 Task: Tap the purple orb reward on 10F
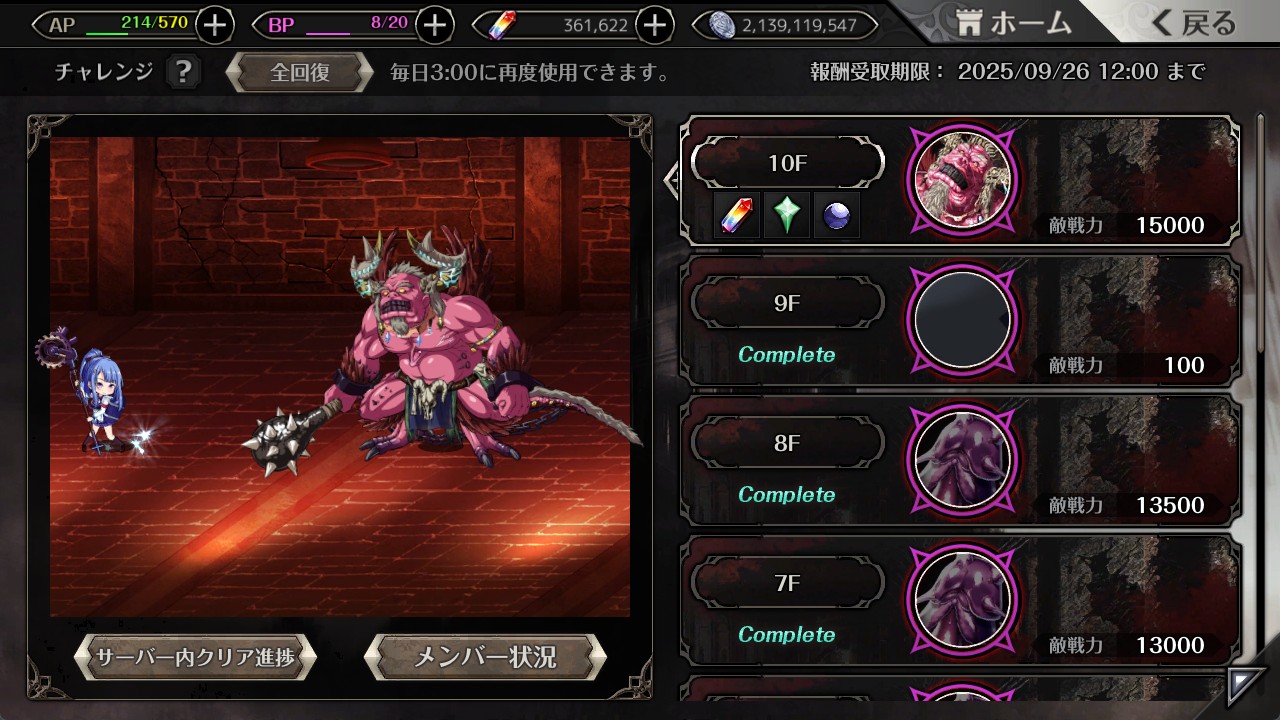point(837,215)
